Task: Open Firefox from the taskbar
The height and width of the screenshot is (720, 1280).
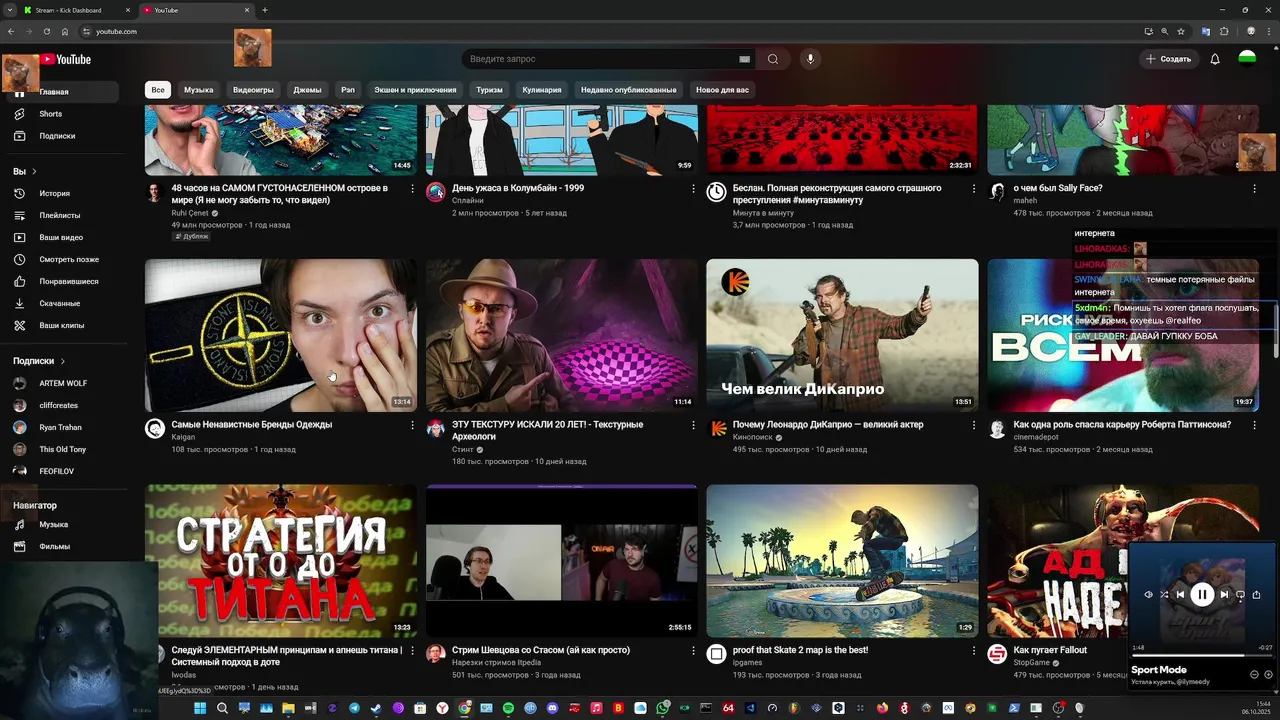Action: point(882,709)
